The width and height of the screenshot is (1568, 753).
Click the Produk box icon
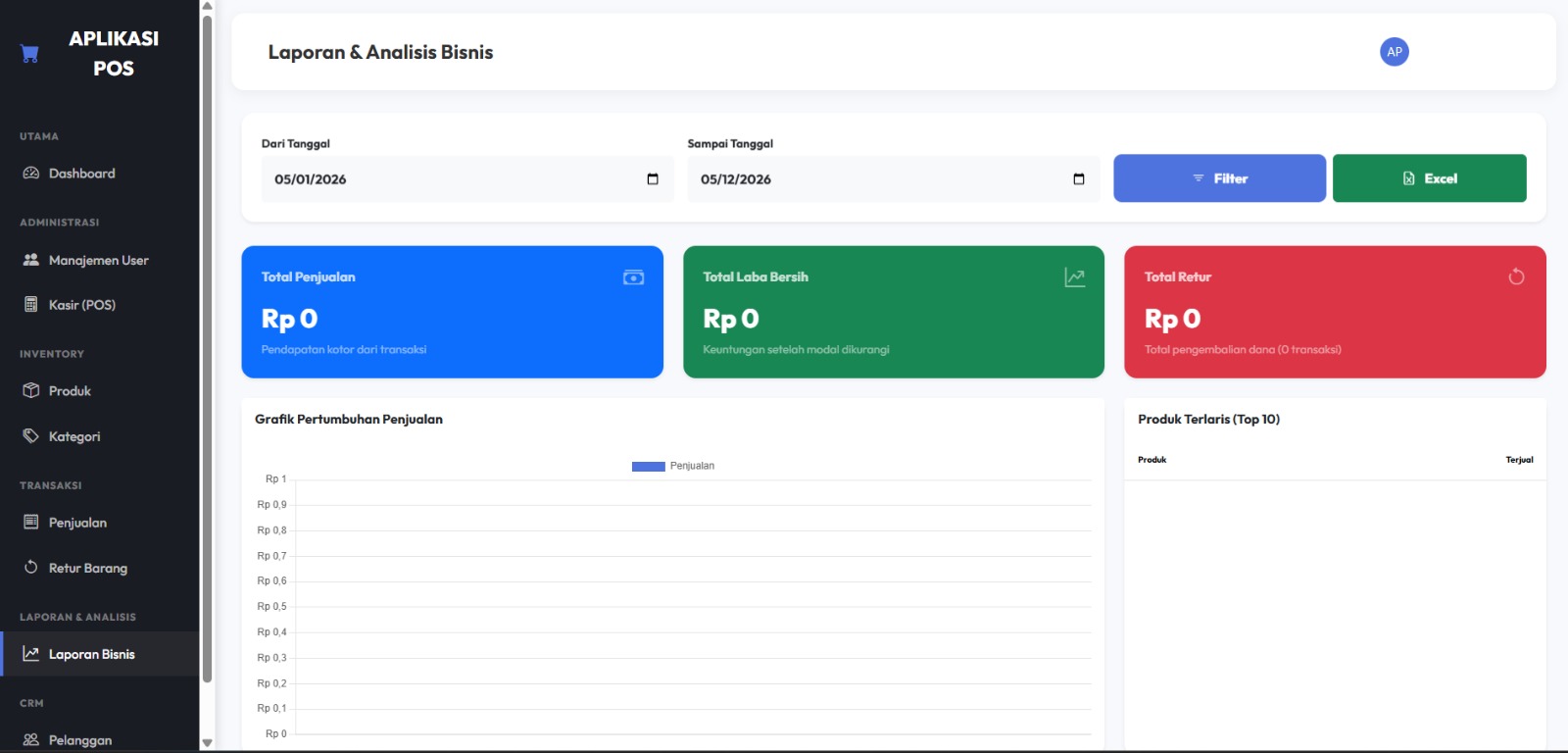(x=30, y=390)
